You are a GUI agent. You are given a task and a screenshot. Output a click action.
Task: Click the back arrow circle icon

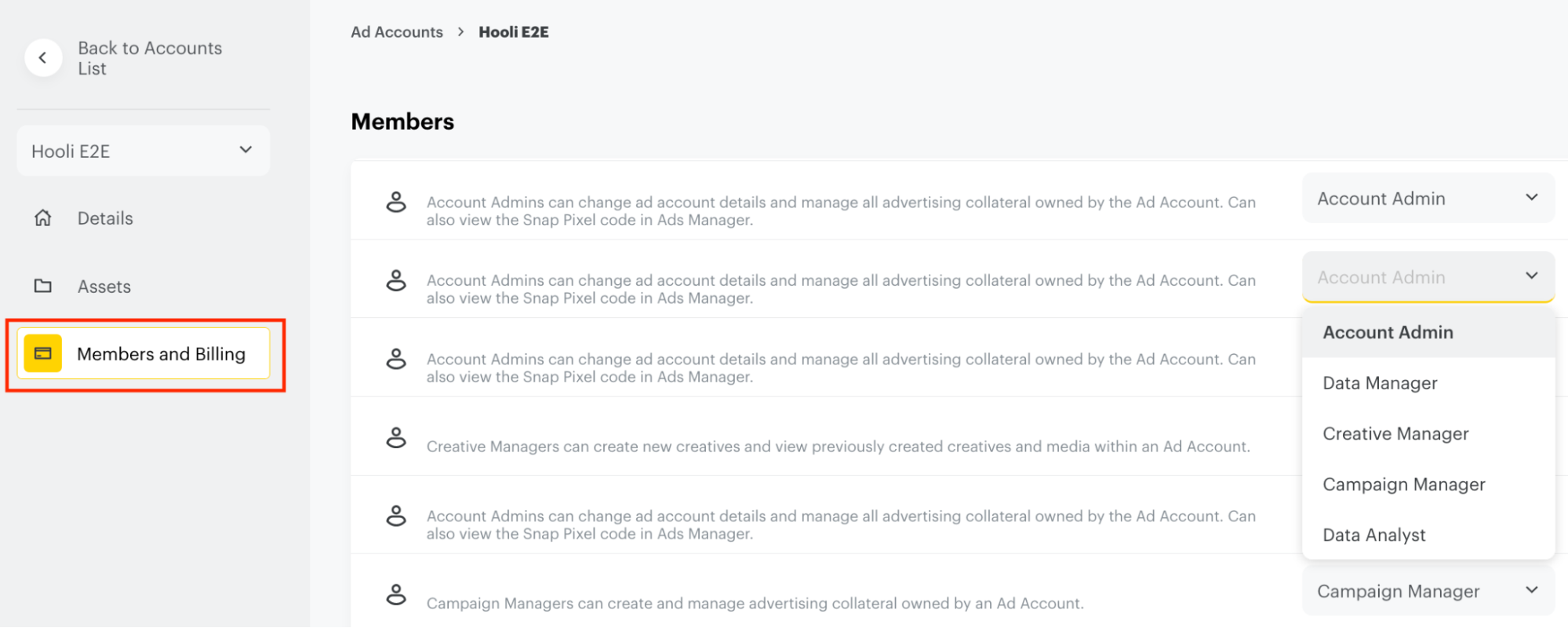tap(43, 57)
